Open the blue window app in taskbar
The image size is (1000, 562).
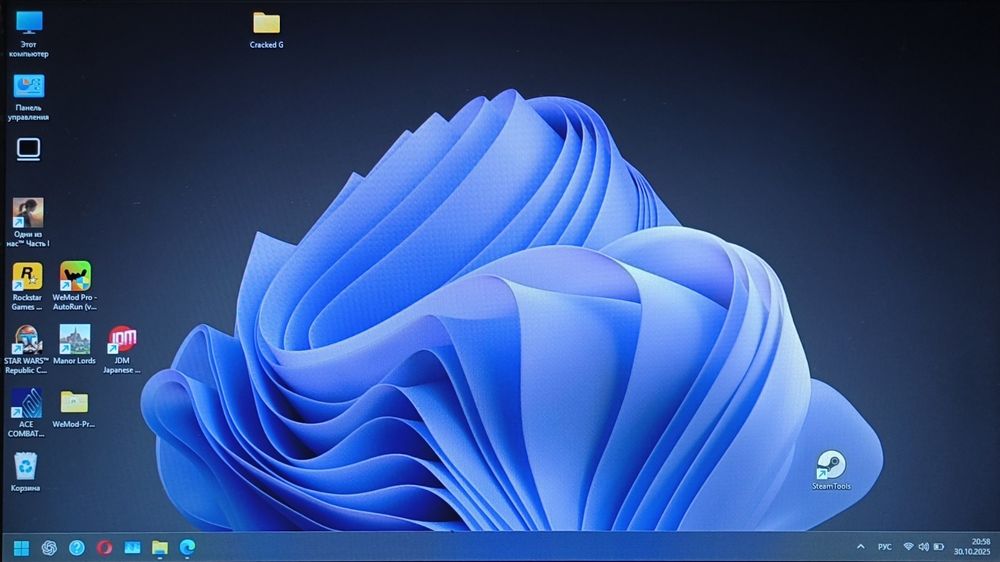[132, 548]
